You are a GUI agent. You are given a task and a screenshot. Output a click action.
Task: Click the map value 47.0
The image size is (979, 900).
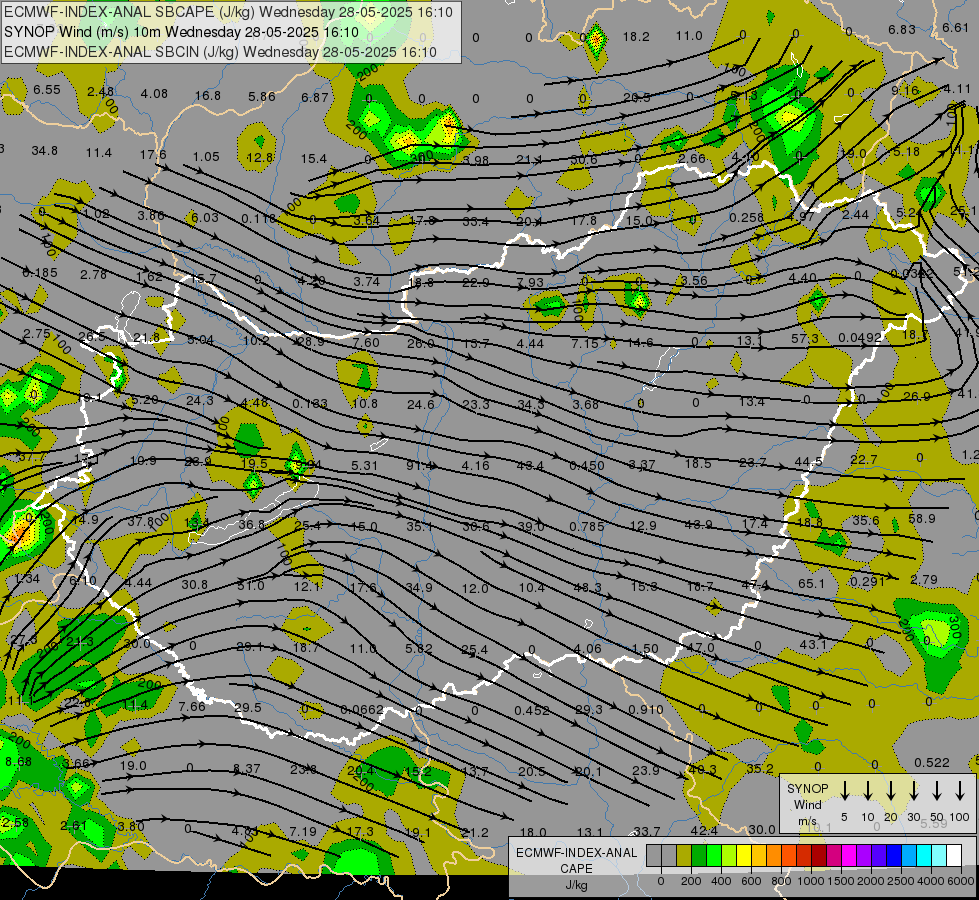(x=700, y=648)
